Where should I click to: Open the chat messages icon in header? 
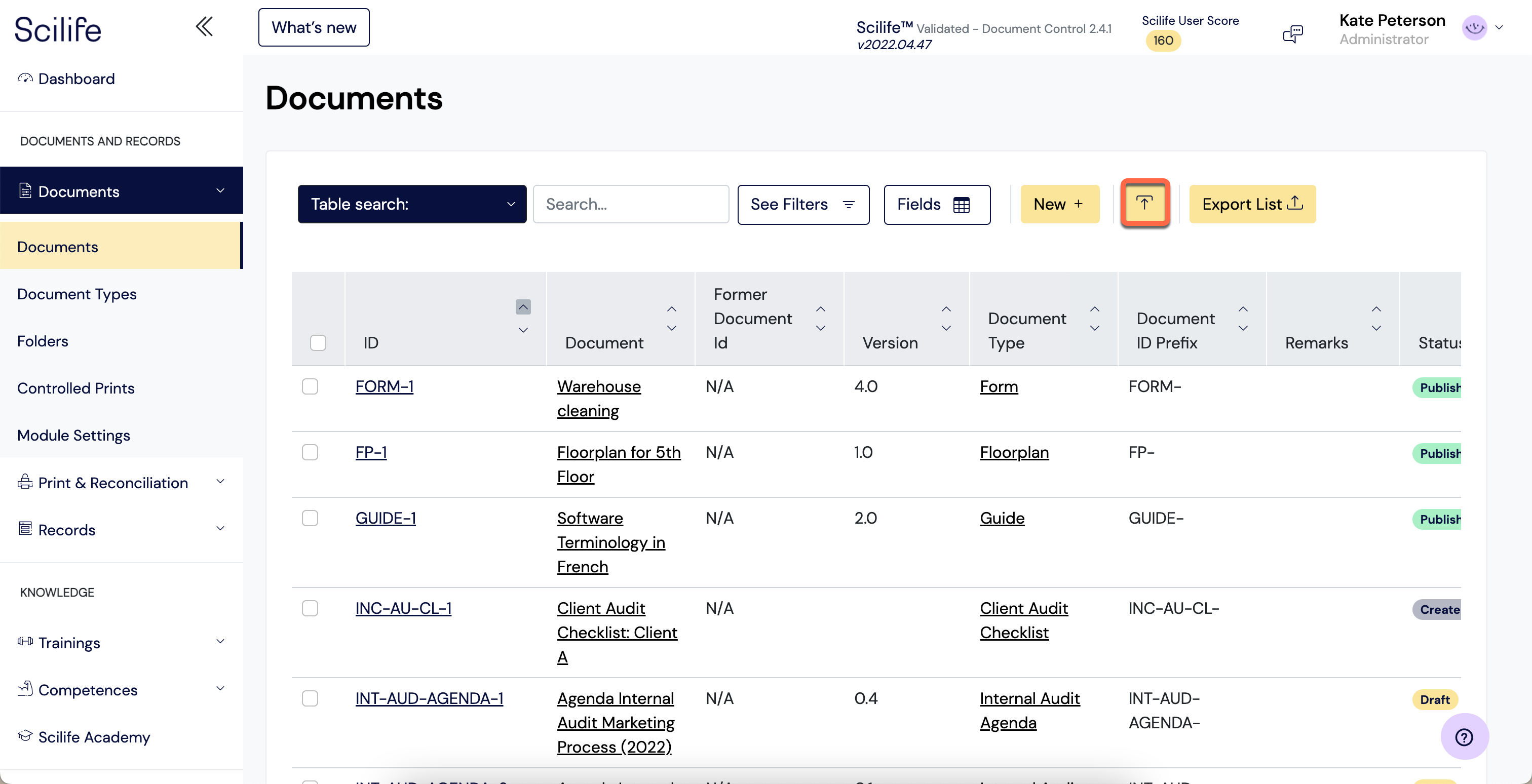tap(1292, 34)
